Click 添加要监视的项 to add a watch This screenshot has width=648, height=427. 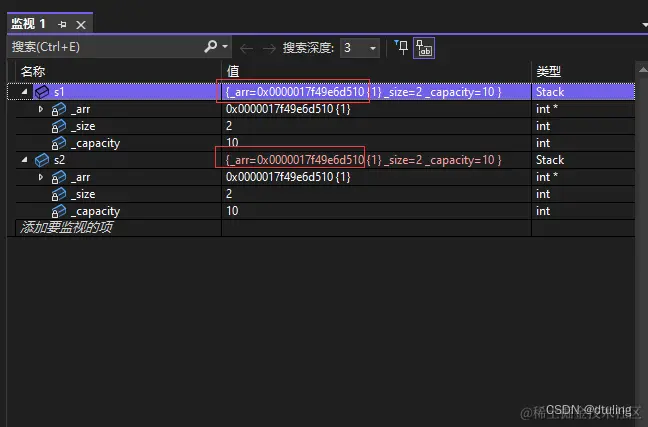point(67,227)
